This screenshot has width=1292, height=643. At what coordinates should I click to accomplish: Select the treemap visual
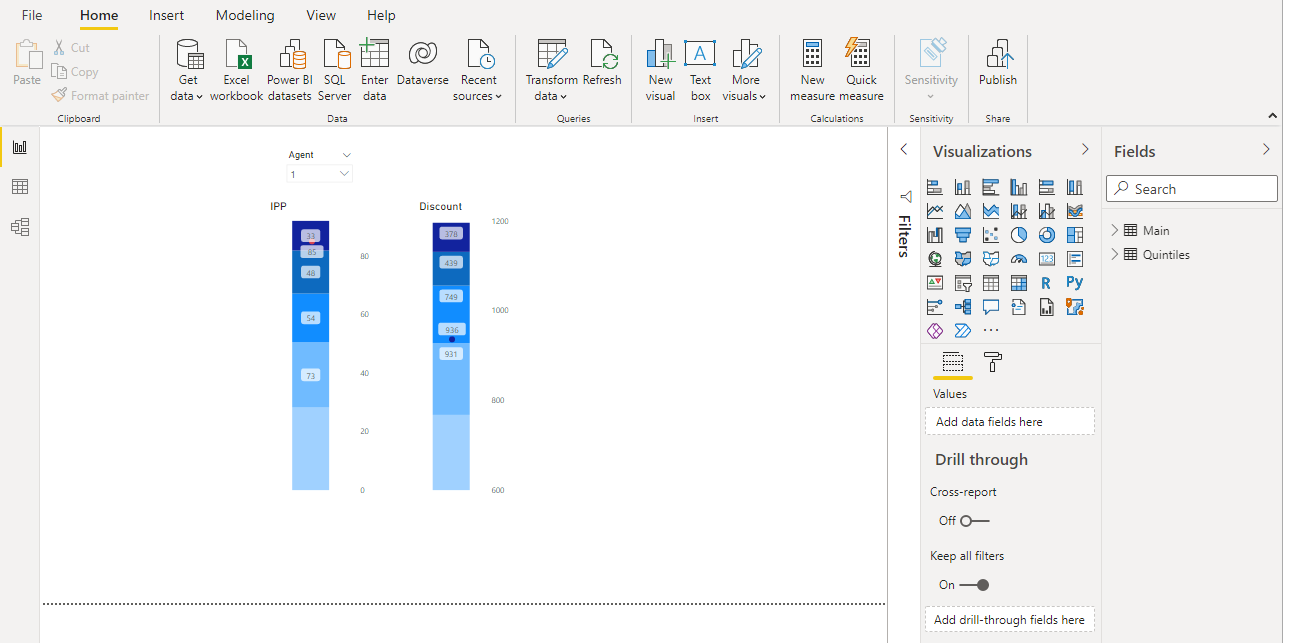[1075, 235]
